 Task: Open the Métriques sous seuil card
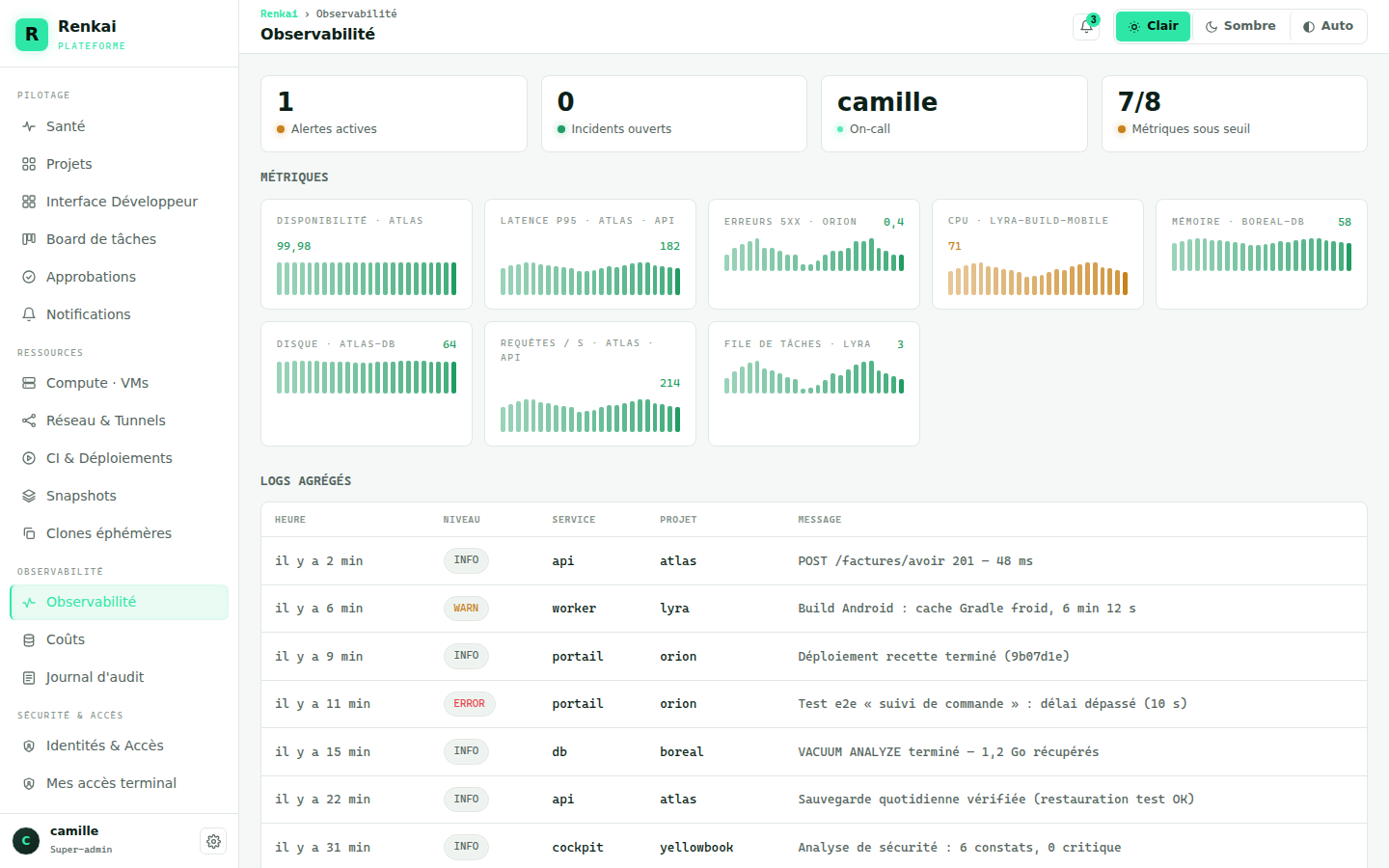(1235, 114)
